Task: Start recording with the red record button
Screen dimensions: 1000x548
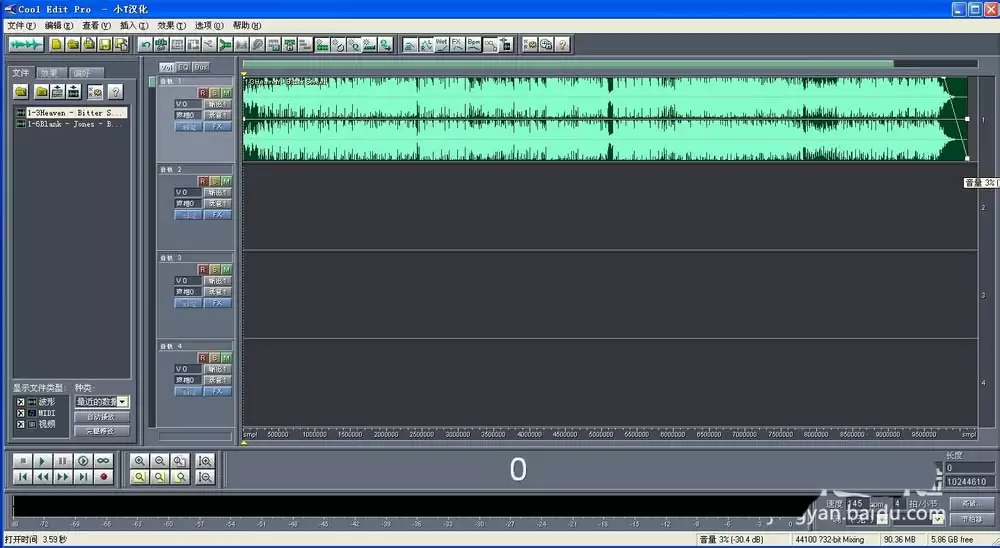Action: (103, 477)
